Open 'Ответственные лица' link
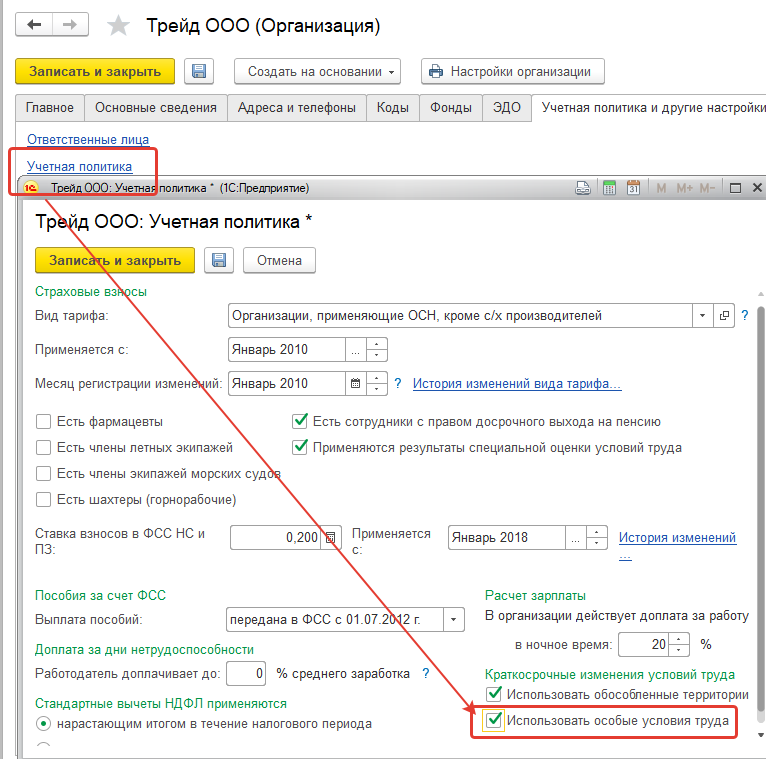The width and height of the screenshot is (766, 759). pyautogui.click(x=88, y=140)
